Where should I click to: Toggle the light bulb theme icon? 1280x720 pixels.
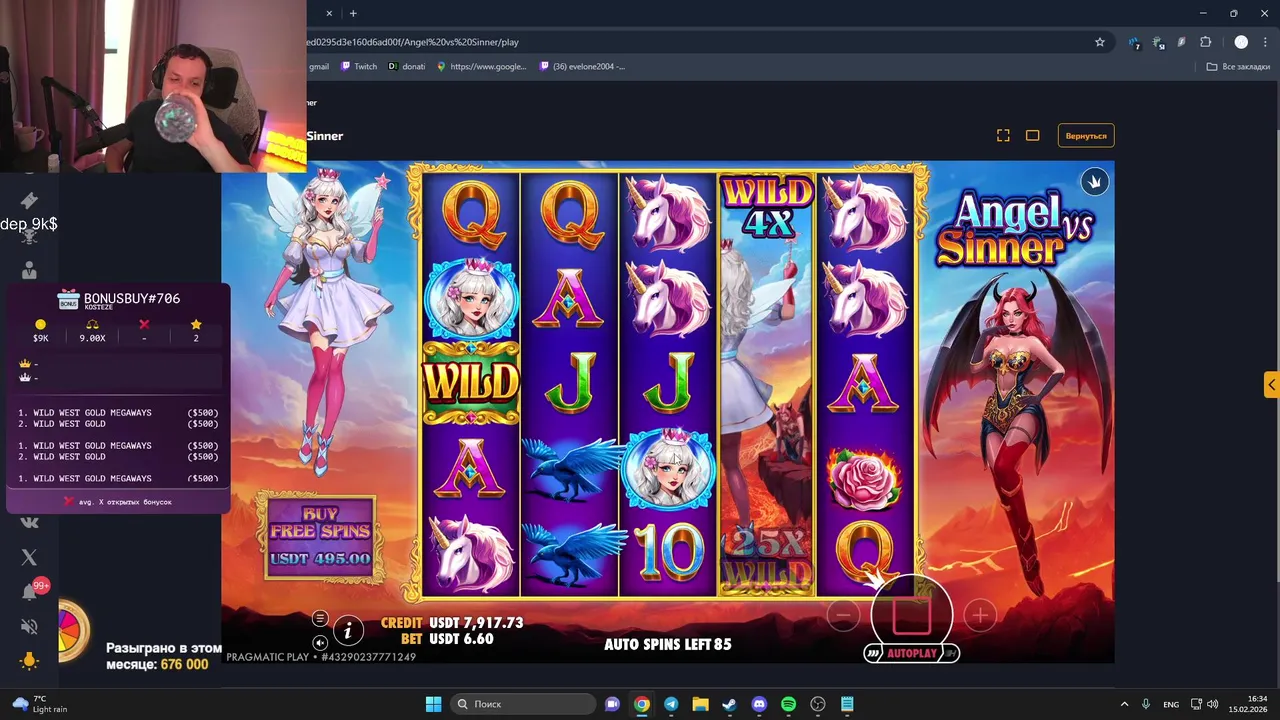pos(29,660)
